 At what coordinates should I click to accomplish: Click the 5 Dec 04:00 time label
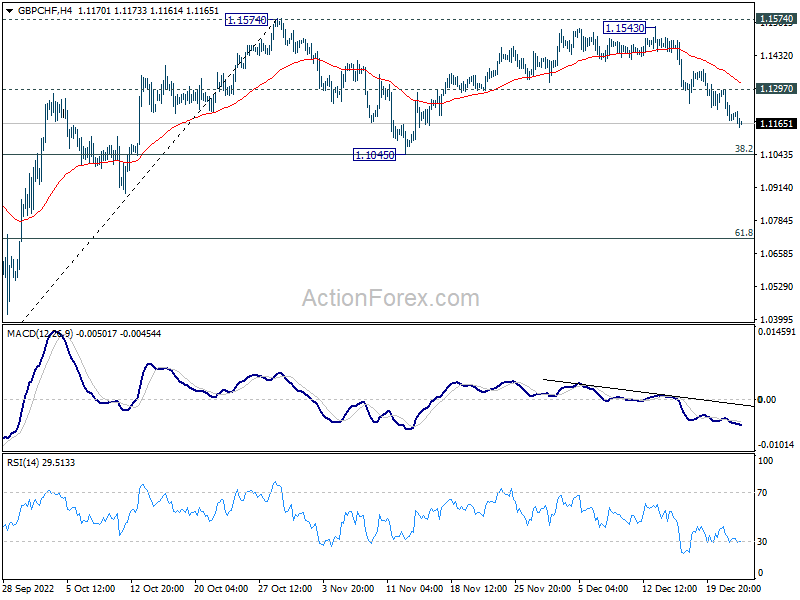point(603,589)
